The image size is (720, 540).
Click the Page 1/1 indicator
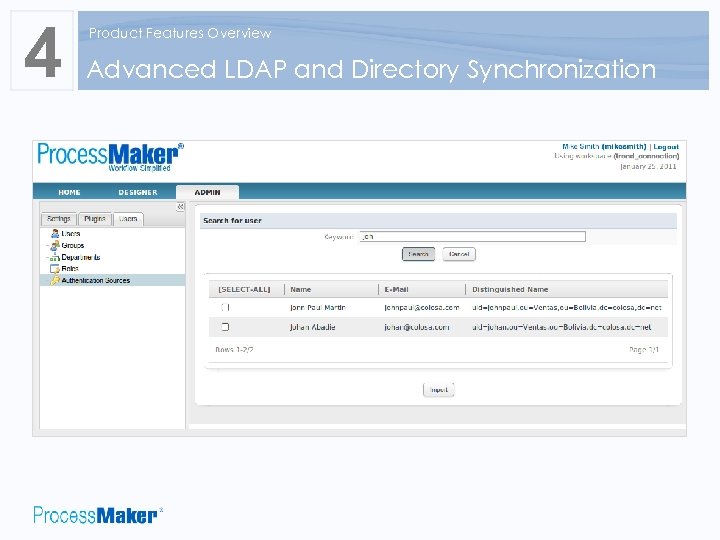644,350
